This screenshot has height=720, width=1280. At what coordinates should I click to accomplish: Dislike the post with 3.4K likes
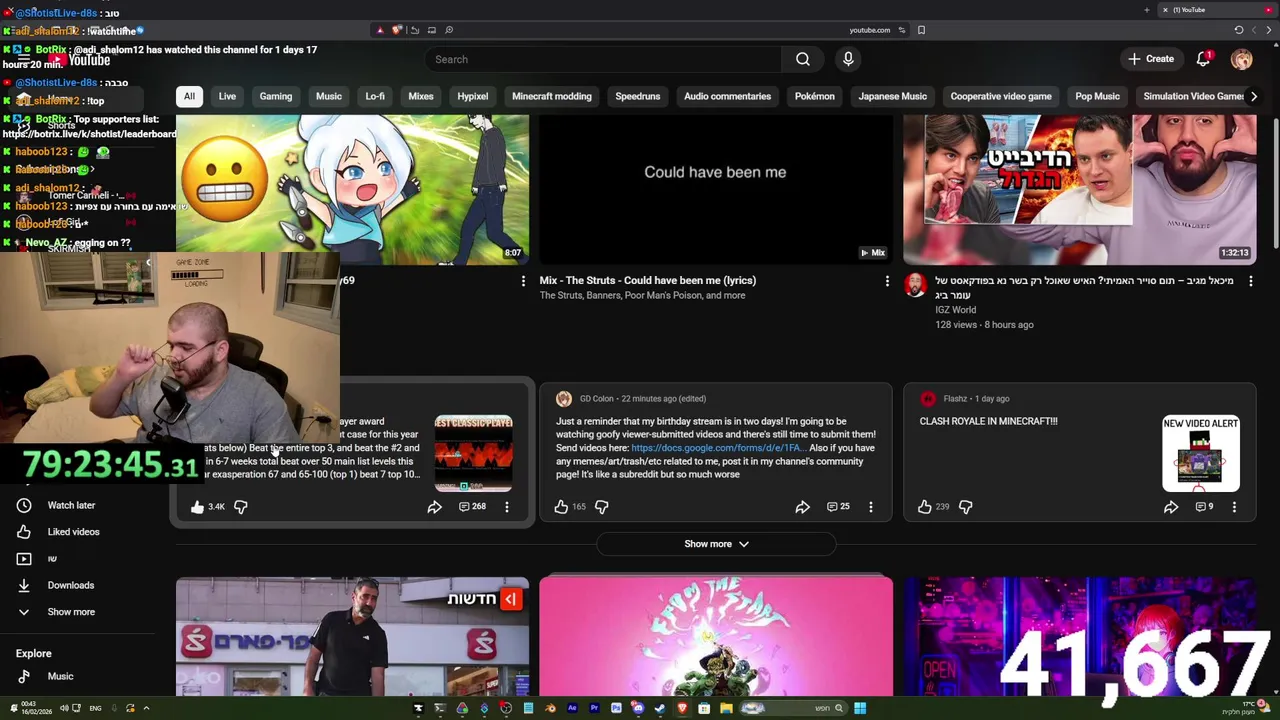240,507
